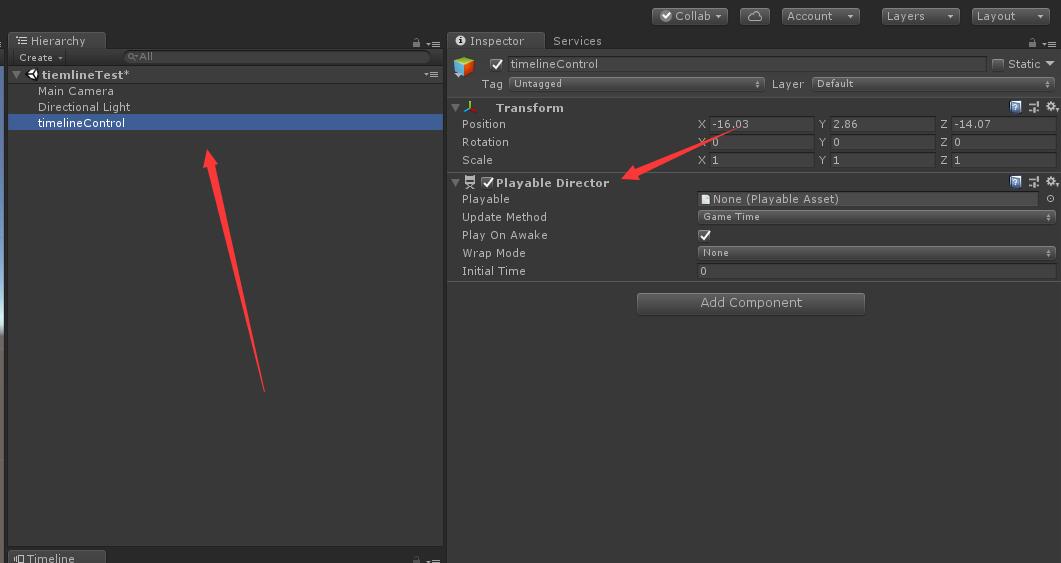Viewport: 1061px width, 563px height.
Task: Open the Wrap Mode dropdown
Action: pyautogui.click(x=876, y=252)
